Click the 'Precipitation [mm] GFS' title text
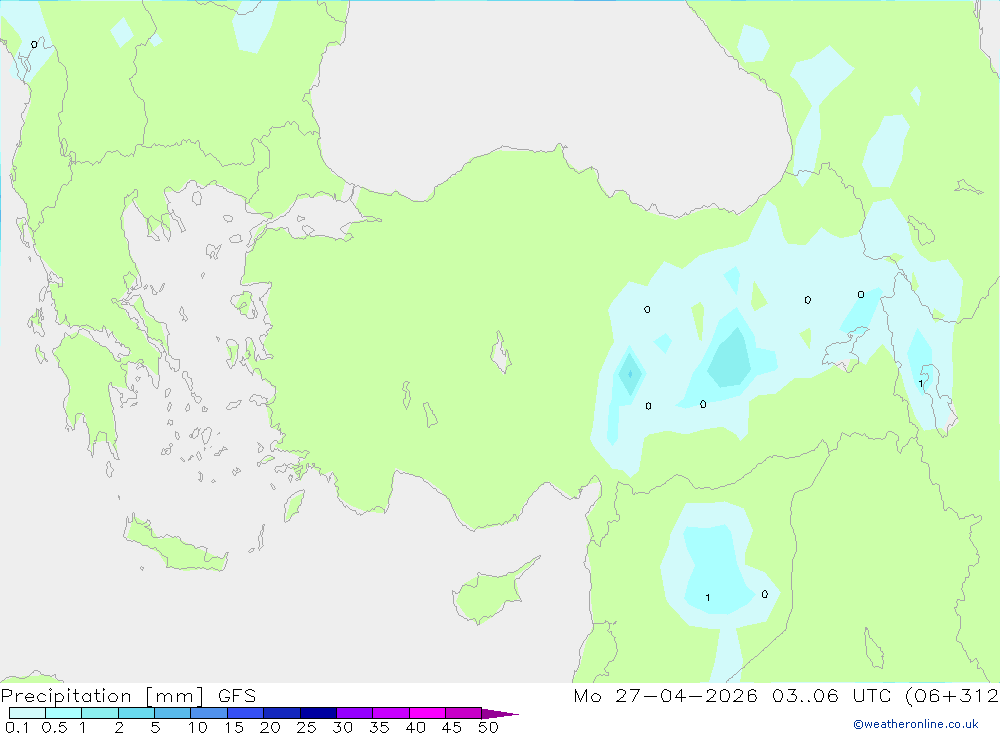Screen dimensions: 1000x733 coord(128,696)
